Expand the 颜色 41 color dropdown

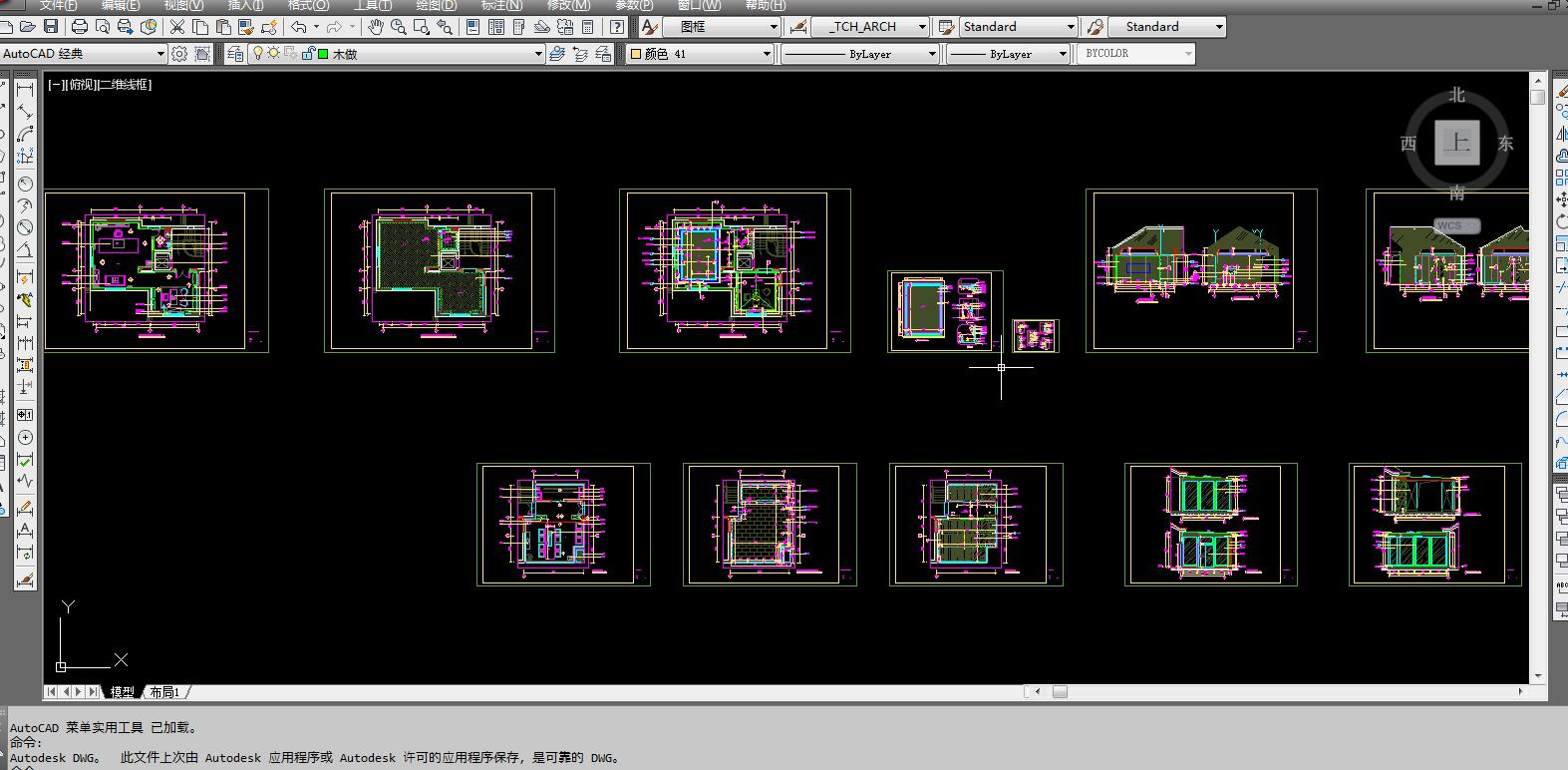pos(767,54)
